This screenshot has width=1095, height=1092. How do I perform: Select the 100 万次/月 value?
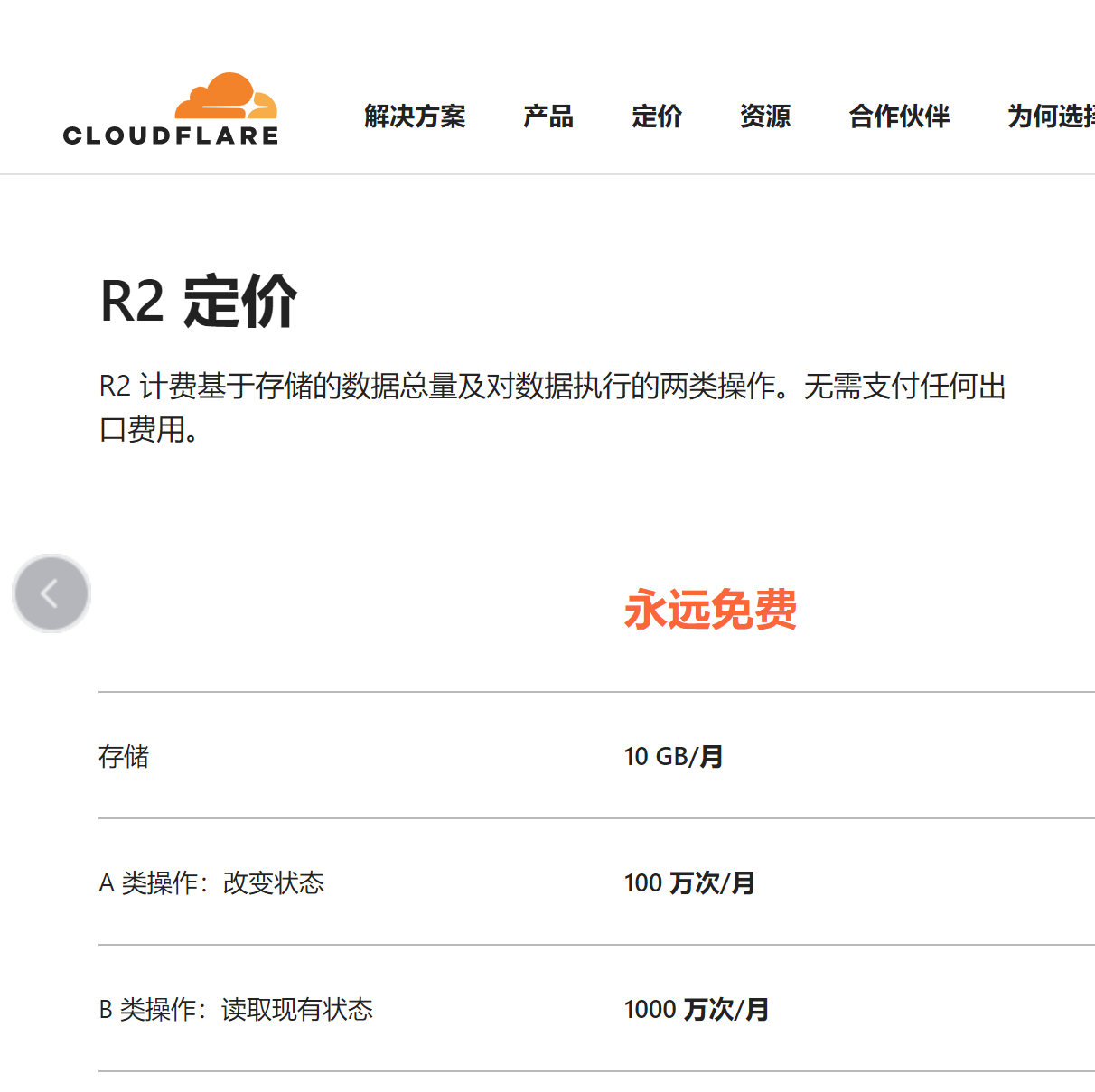click(689, 882)
